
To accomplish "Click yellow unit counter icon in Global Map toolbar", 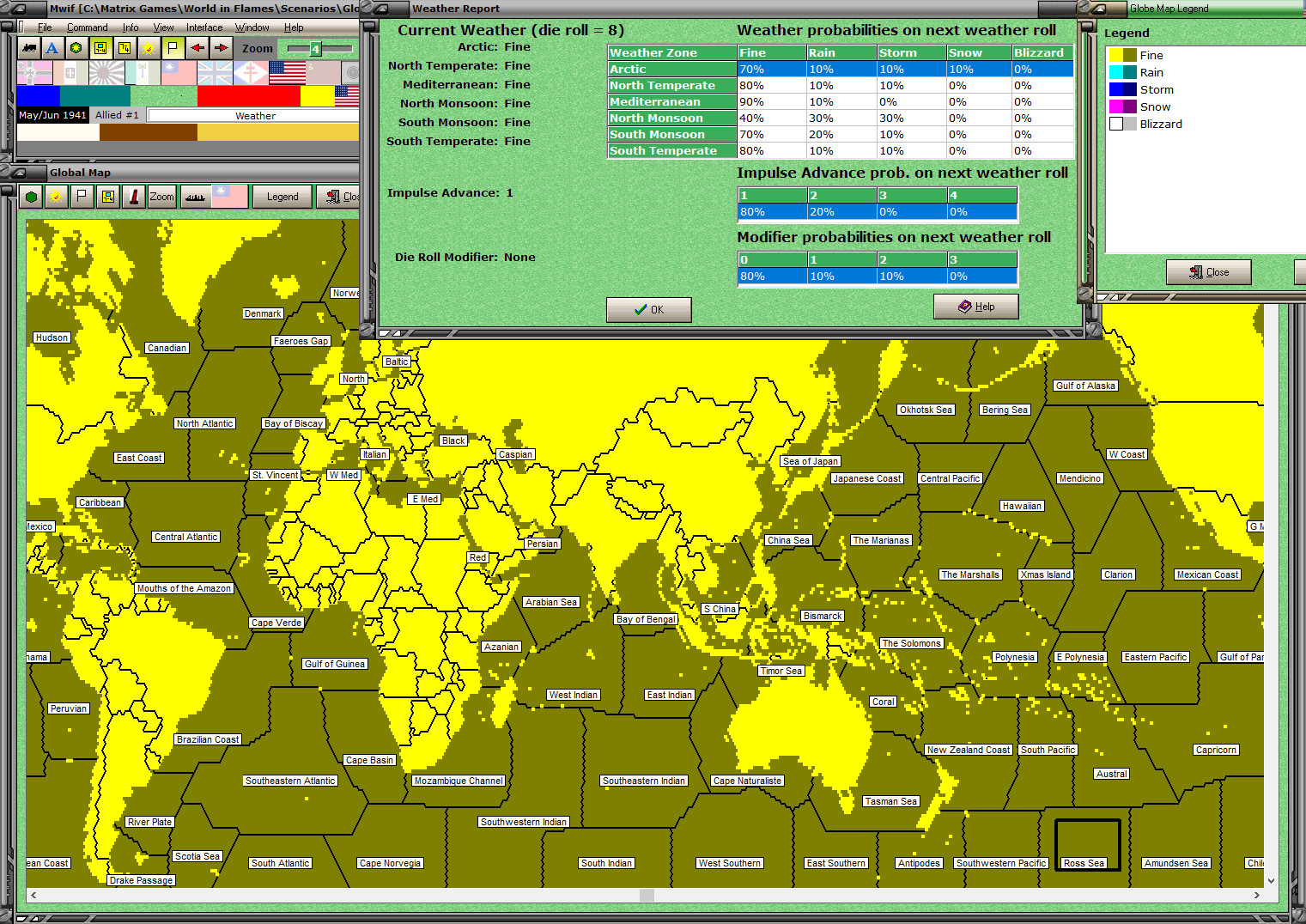I will coord(107,197).
